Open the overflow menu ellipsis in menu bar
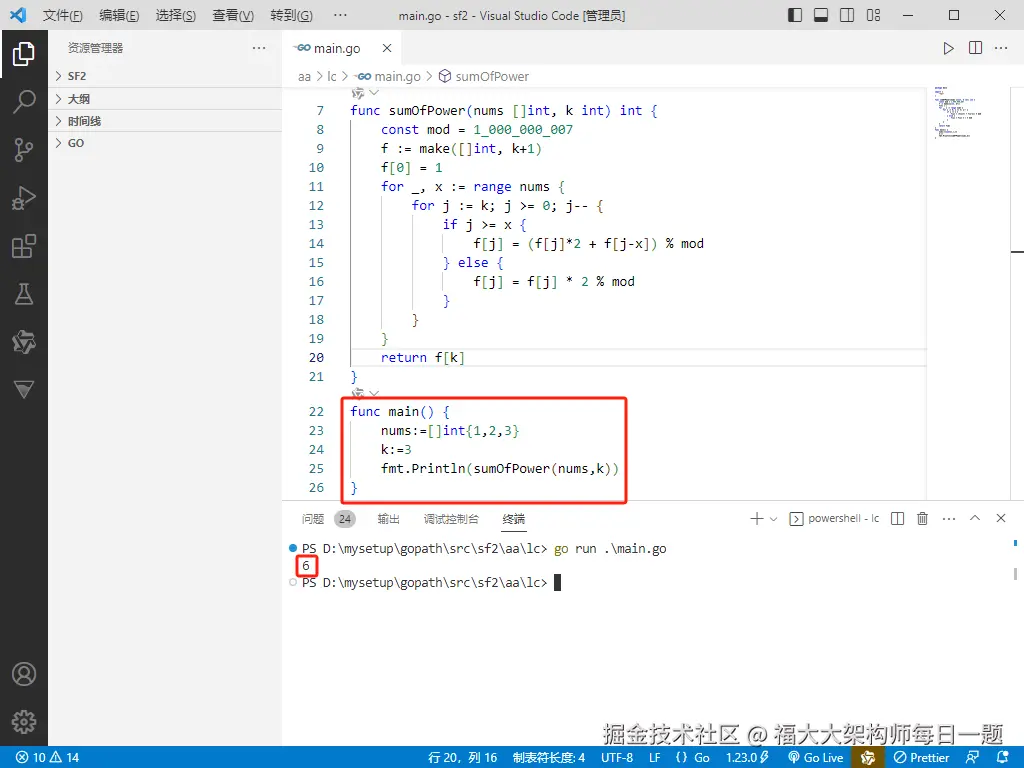Image resolution: width=1024 pixels, height=768 pixels. coord(340,15)
